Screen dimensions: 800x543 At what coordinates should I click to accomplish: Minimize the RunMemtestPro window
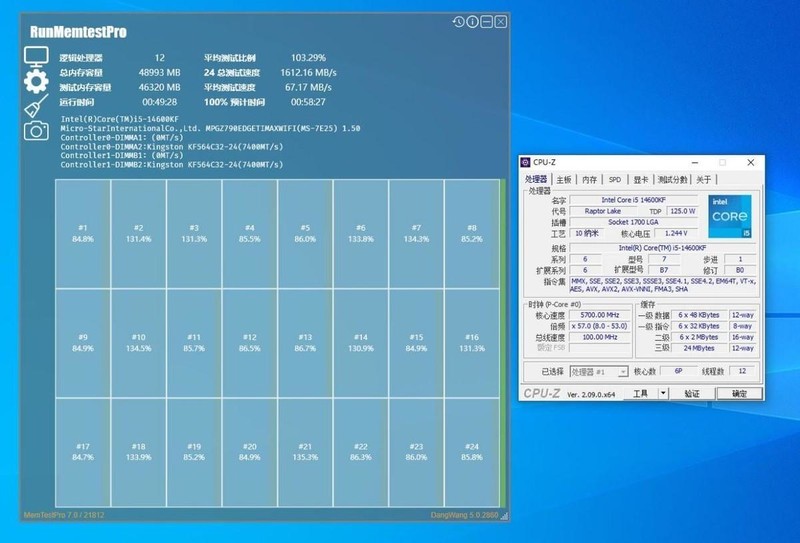pos(487,21)
